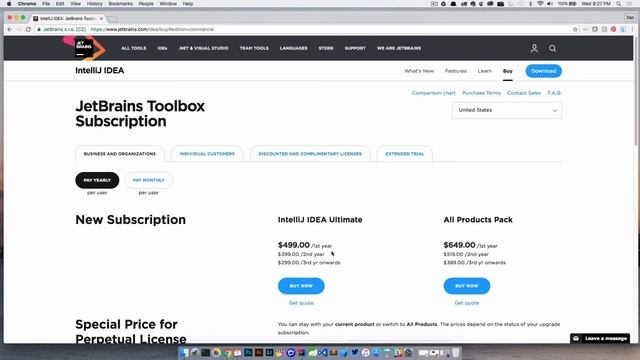Open the Bookmarks menu in the menu bar
Viewport: 640px width, 360px height.
[120, 4]
